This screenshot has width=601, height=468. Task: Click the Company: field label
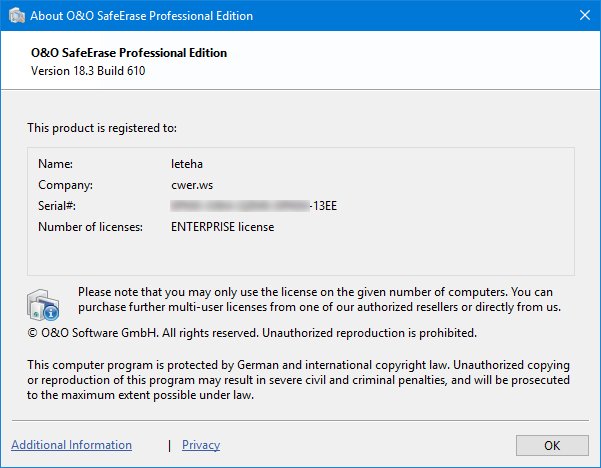click(65, 184)
